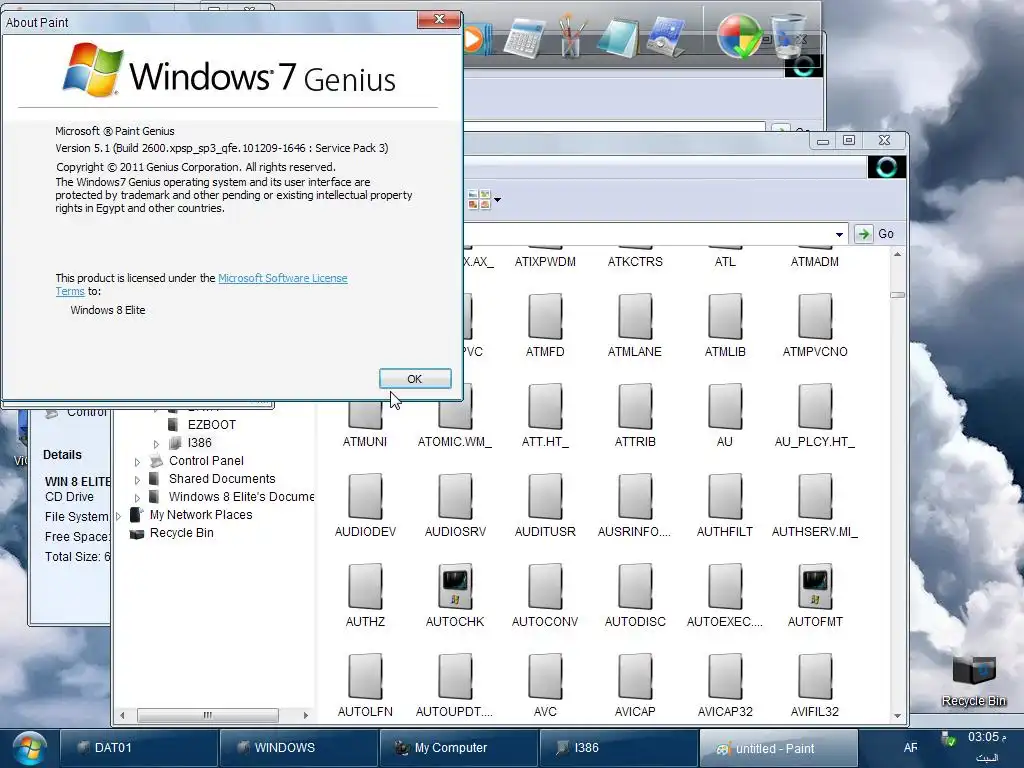Select the ATMLIB file icon
The image size is (1024, 768).
(725, 316)
